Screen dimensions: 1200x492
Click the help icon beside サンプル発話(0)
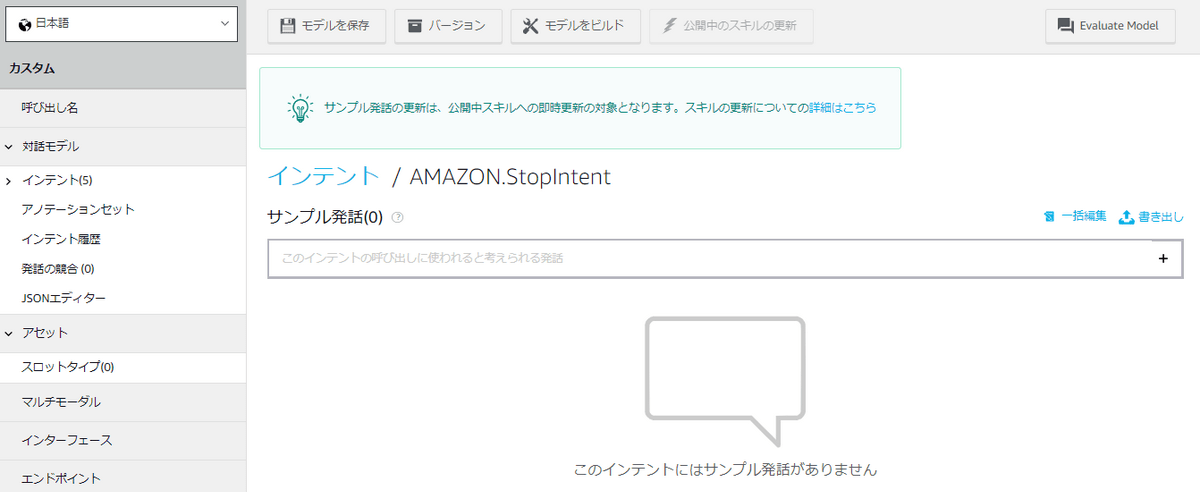[398, 217]
